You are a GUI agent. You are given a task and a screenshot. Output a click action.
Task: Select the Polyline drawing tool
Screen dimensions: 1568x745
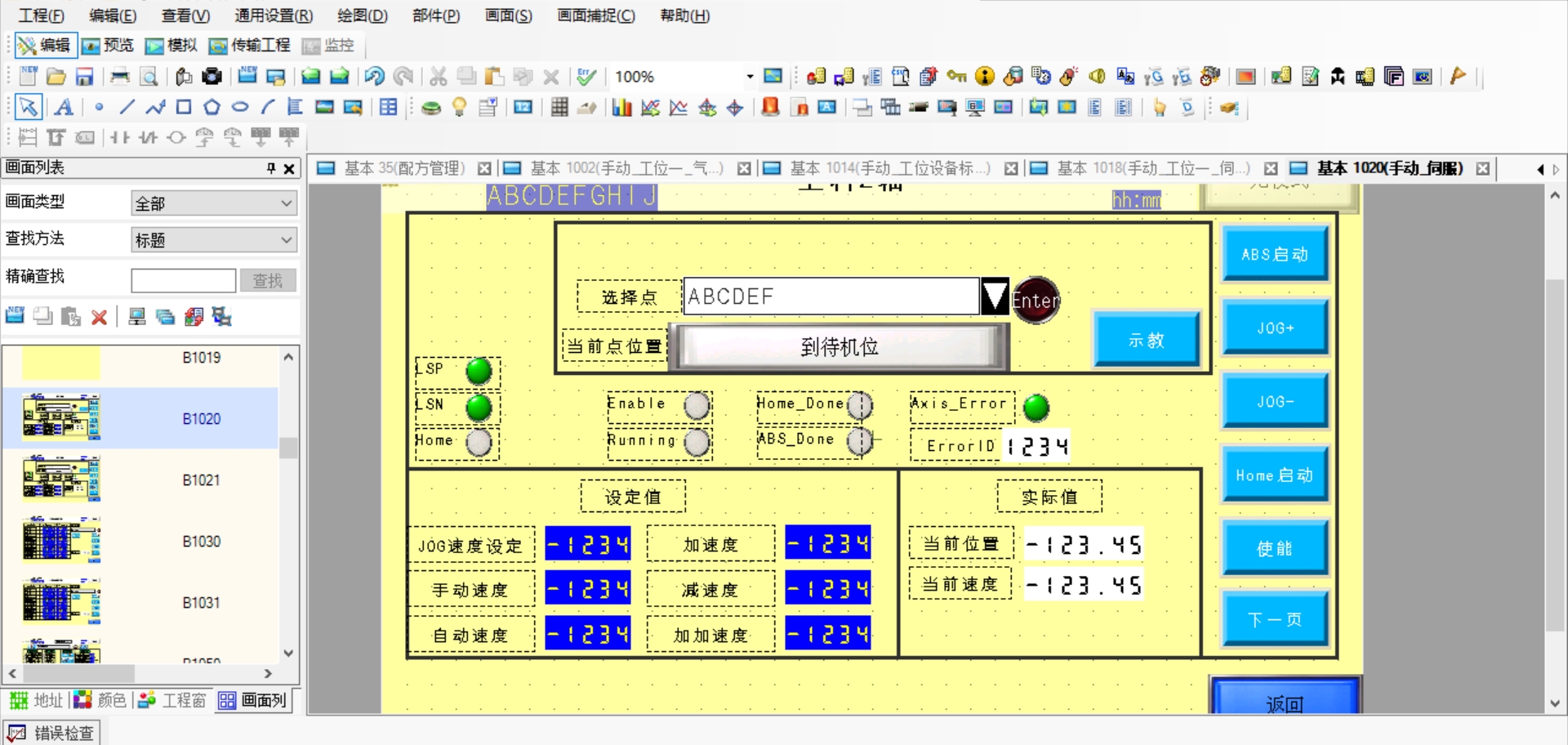point(155,107)
